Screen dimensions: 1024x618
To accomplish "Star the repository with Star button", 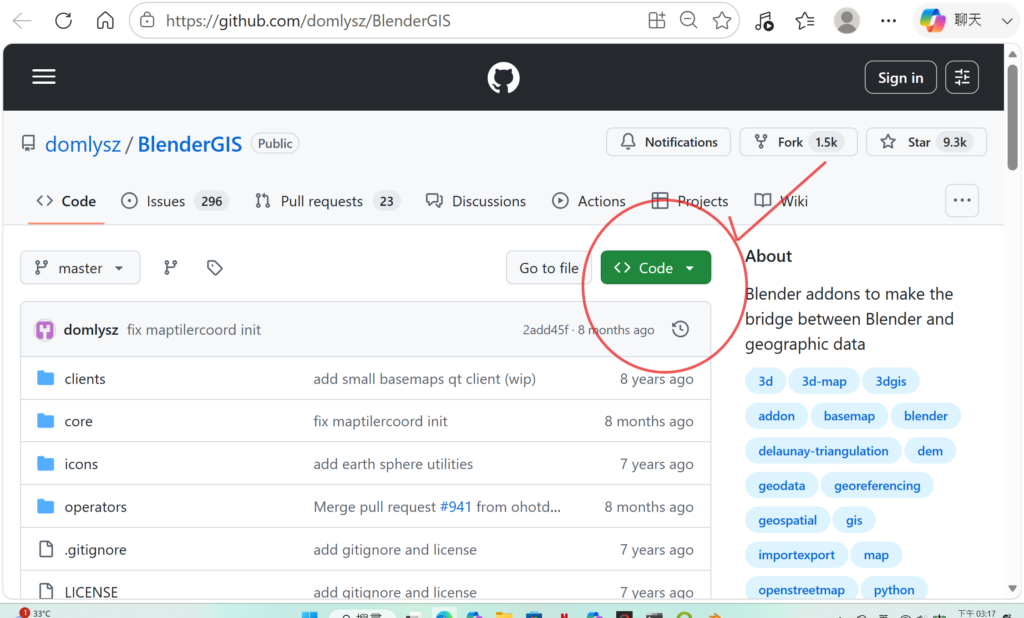I will coord(926,142).
